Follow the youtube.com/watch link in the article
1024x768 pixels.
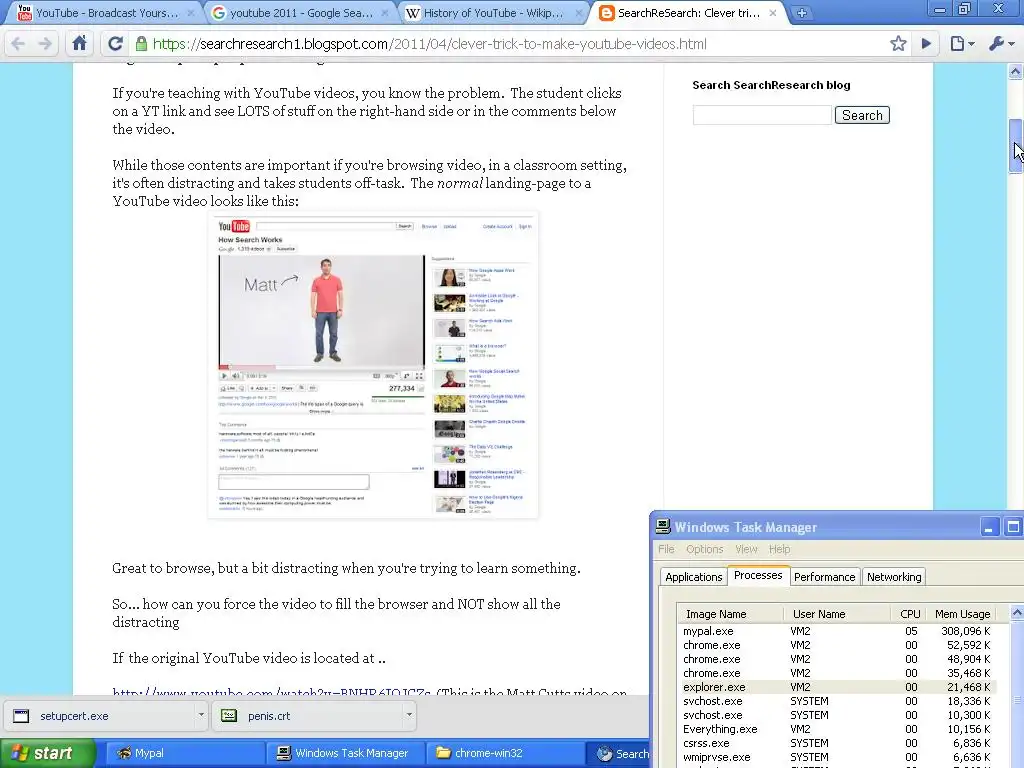[x=271, y=691]
